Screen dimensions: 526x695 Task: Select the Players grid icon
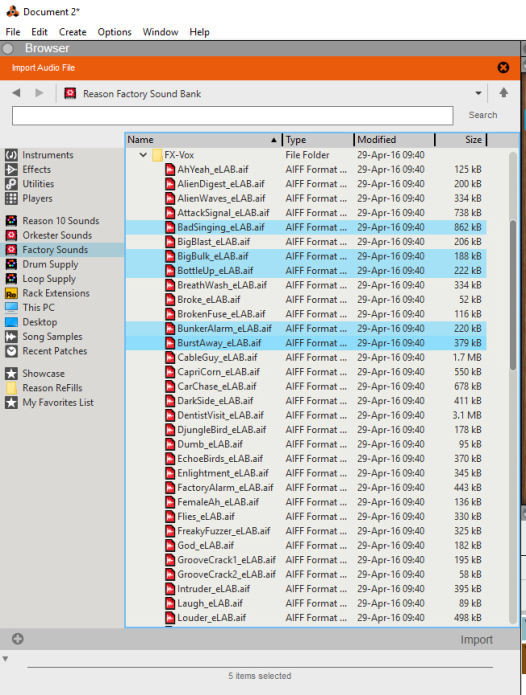(x=11, y=198)
